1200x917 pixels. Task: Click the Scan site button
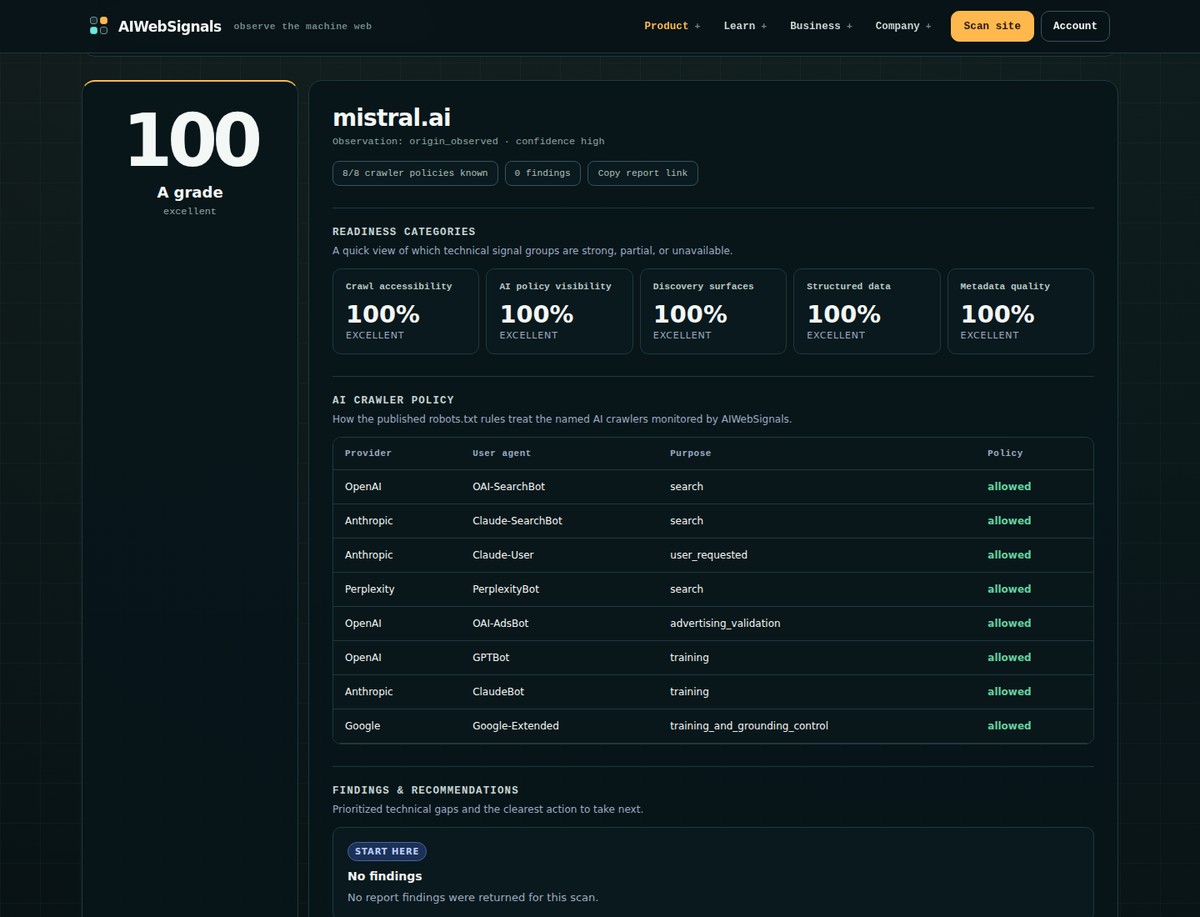pos(992,26)
